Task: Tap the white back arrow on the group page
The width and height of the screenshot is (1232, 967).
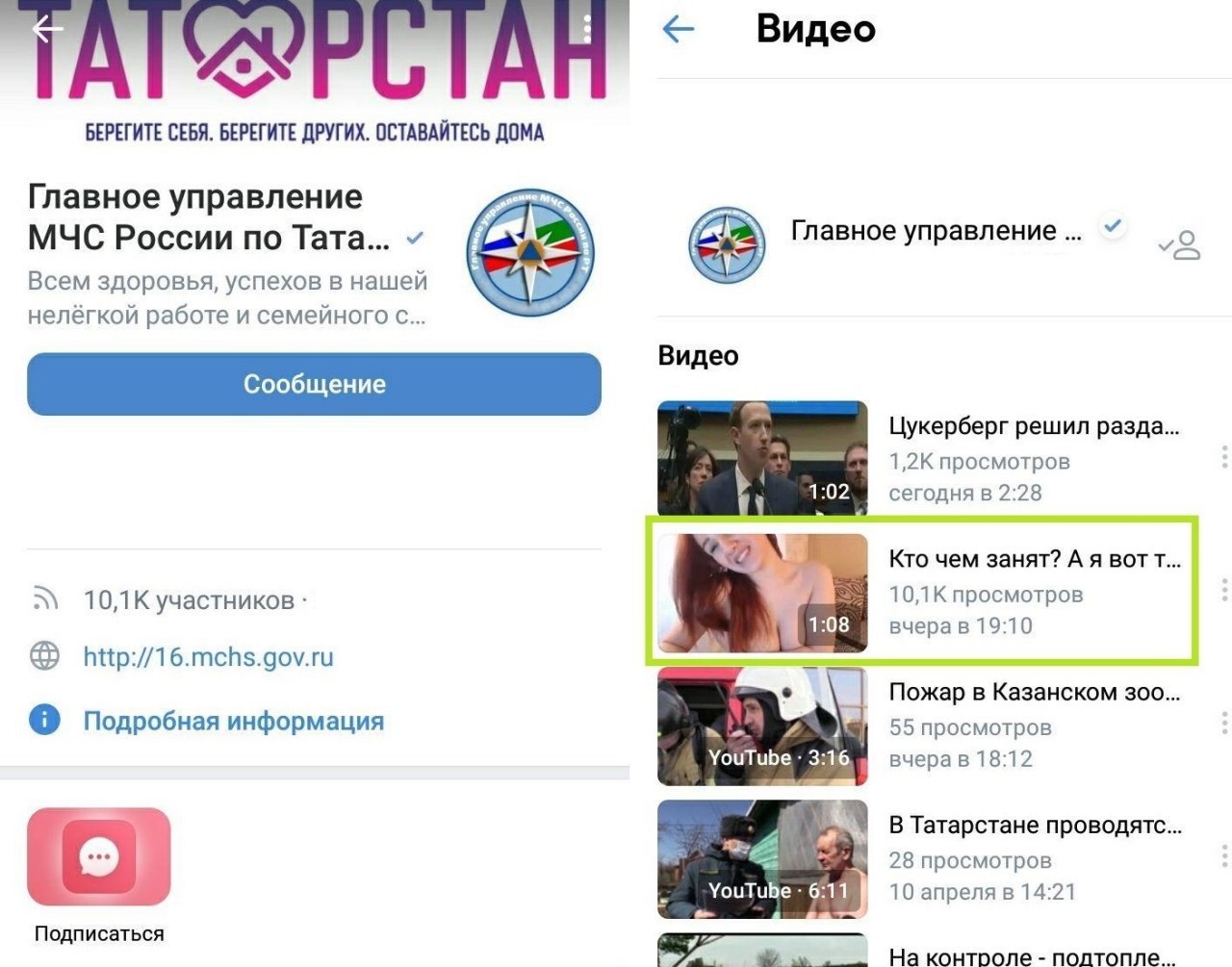Action: tap(47, 29)
